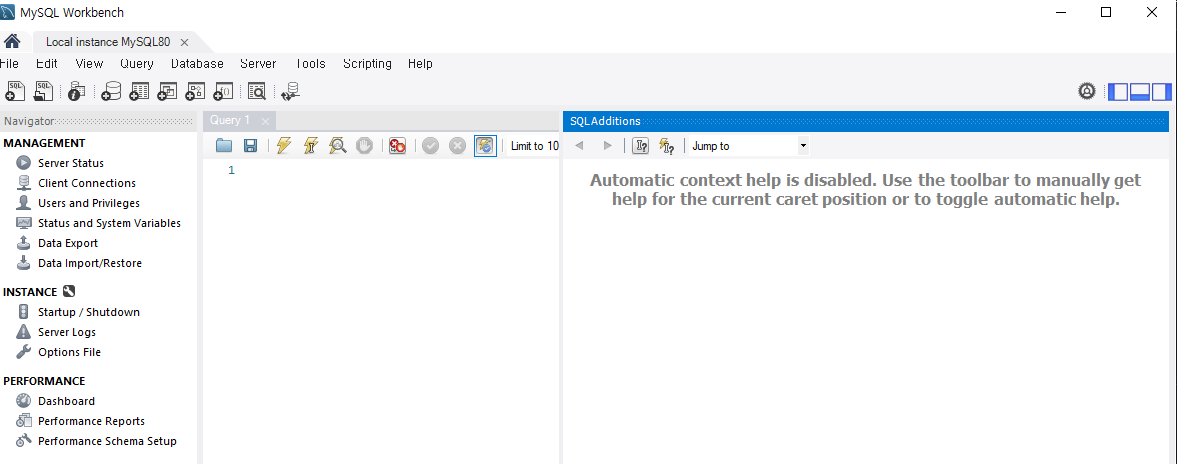
Task: Open the Edit menu
Action: point(47,64)
